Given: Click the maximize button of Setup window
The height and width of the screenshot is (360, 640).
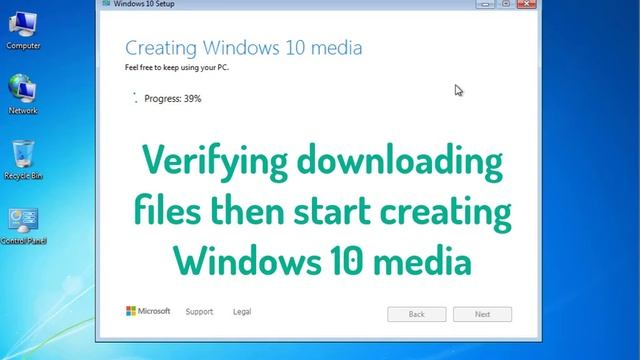Looking at the screenshot, I should click(506, 4).
